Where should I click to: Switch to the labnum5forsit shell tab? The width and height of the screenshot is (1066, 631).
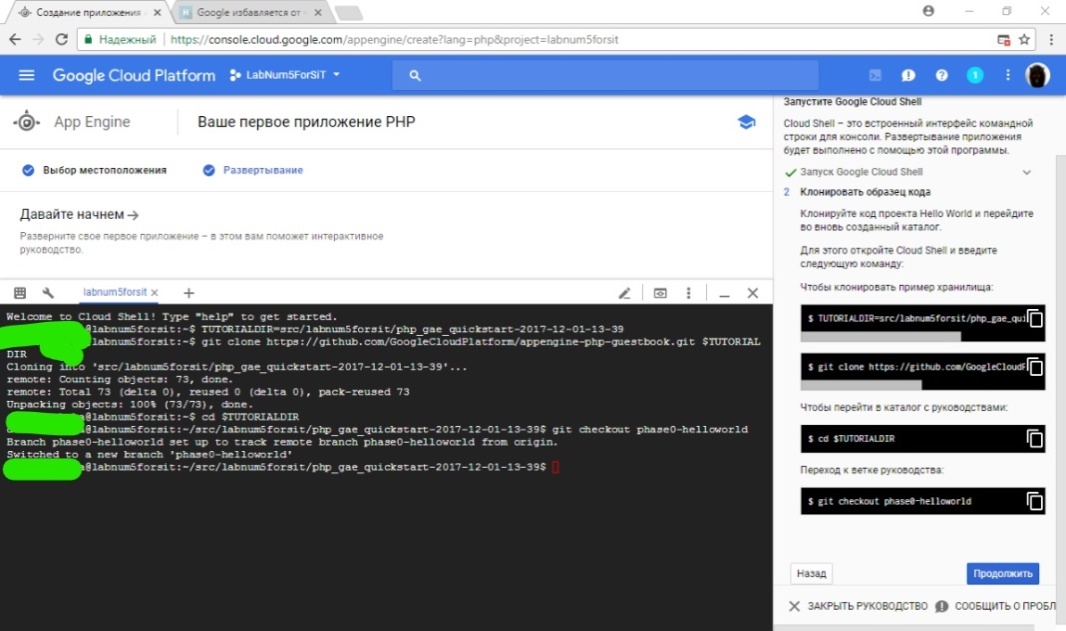click(x=114, y=292)
